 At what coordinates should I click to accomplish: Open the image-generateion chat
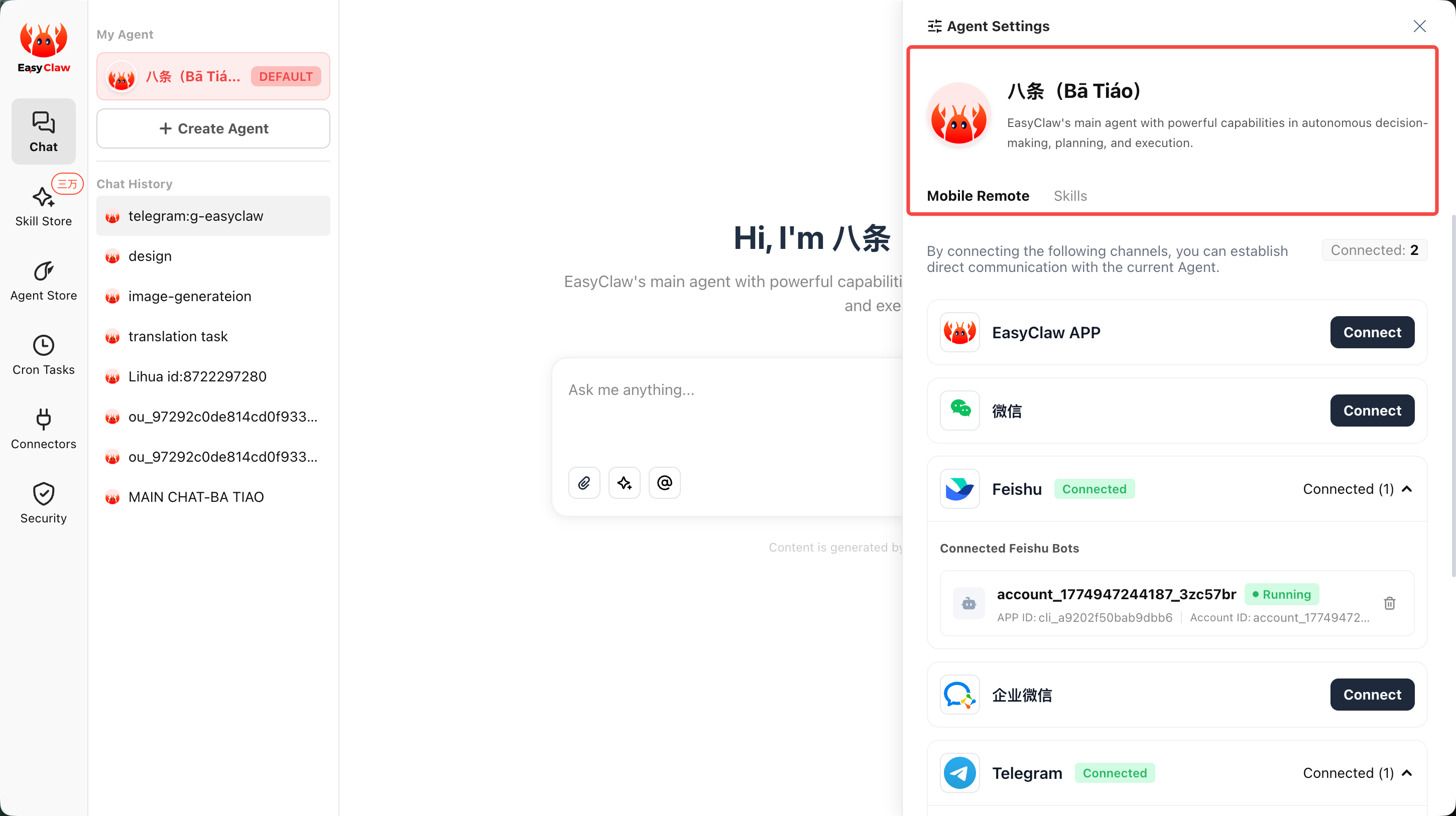tap(213, 296)
